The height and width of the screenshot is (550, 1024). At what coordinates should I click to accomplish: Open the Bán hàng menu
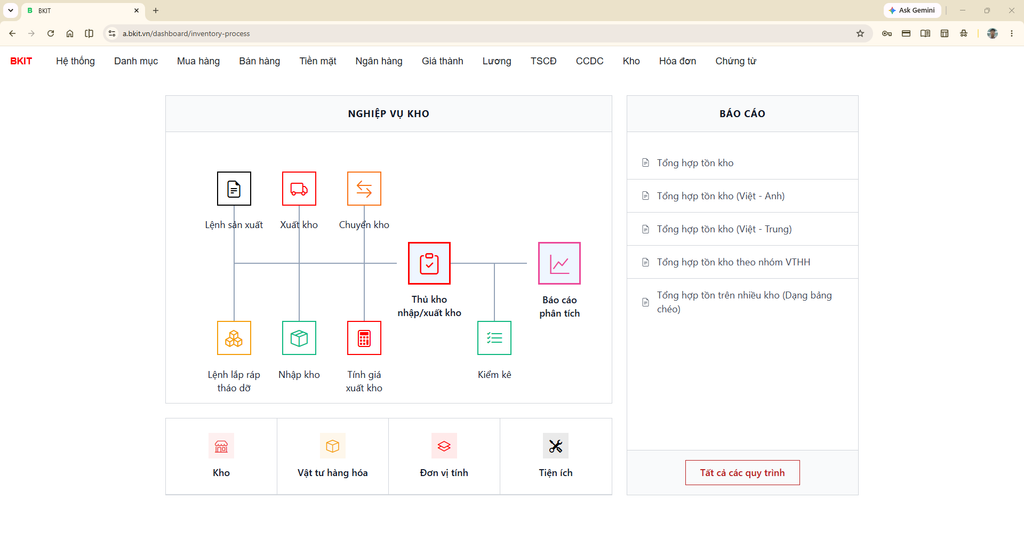pyautogui.click(x=259, y=61)
